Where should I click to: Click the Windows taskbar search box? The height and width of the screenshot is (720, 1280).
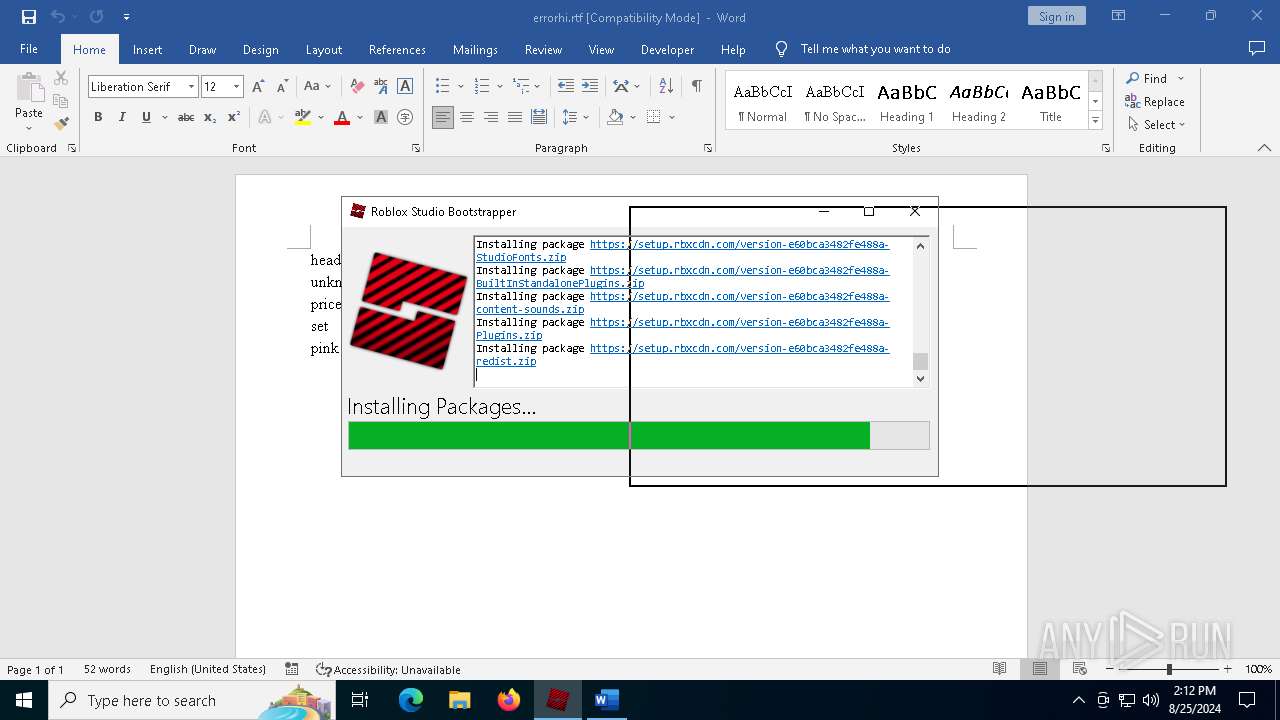point(190,700)
